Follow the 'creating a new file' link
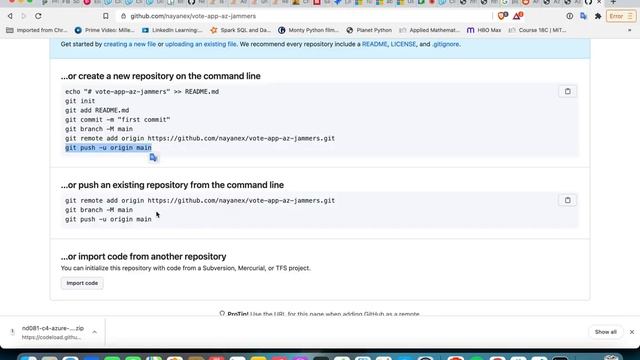 tap(130, 44)
